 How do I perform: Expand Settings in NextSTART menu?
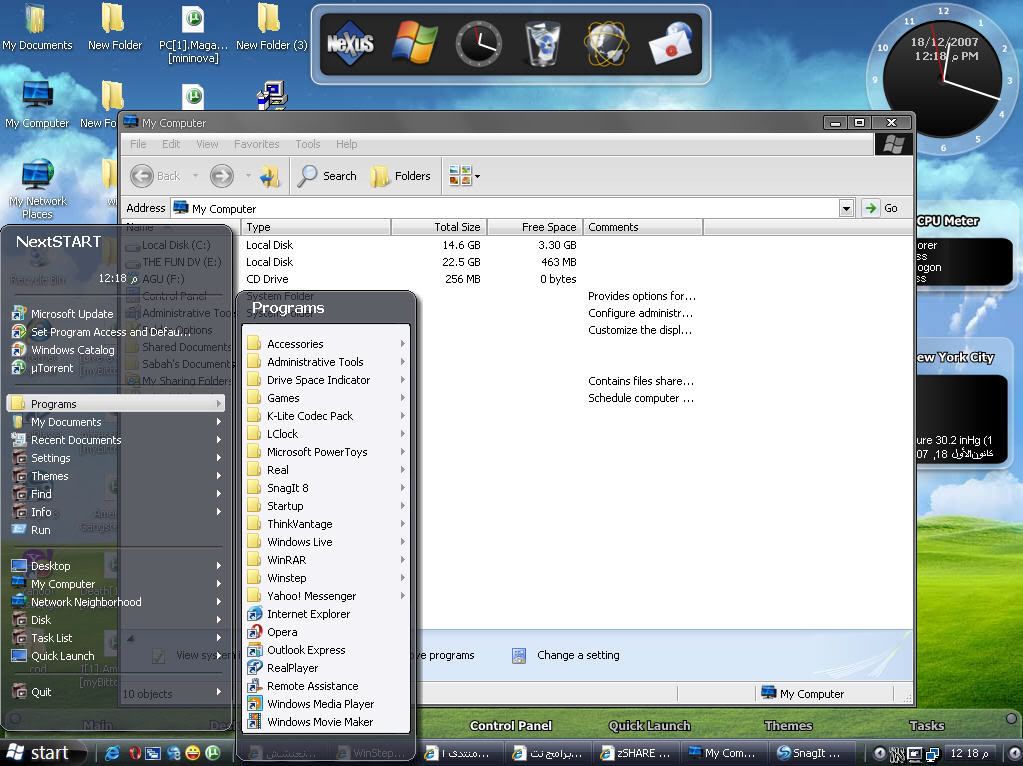coord(116,458)
